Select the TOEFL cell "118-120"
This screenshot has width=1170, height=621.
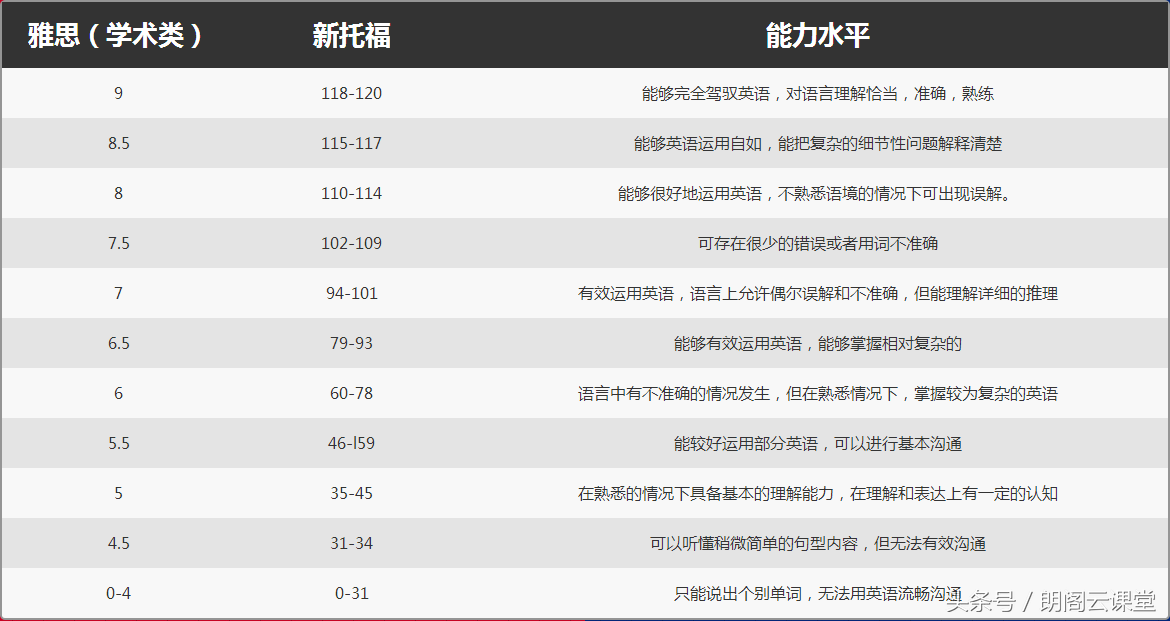(351, 93)
